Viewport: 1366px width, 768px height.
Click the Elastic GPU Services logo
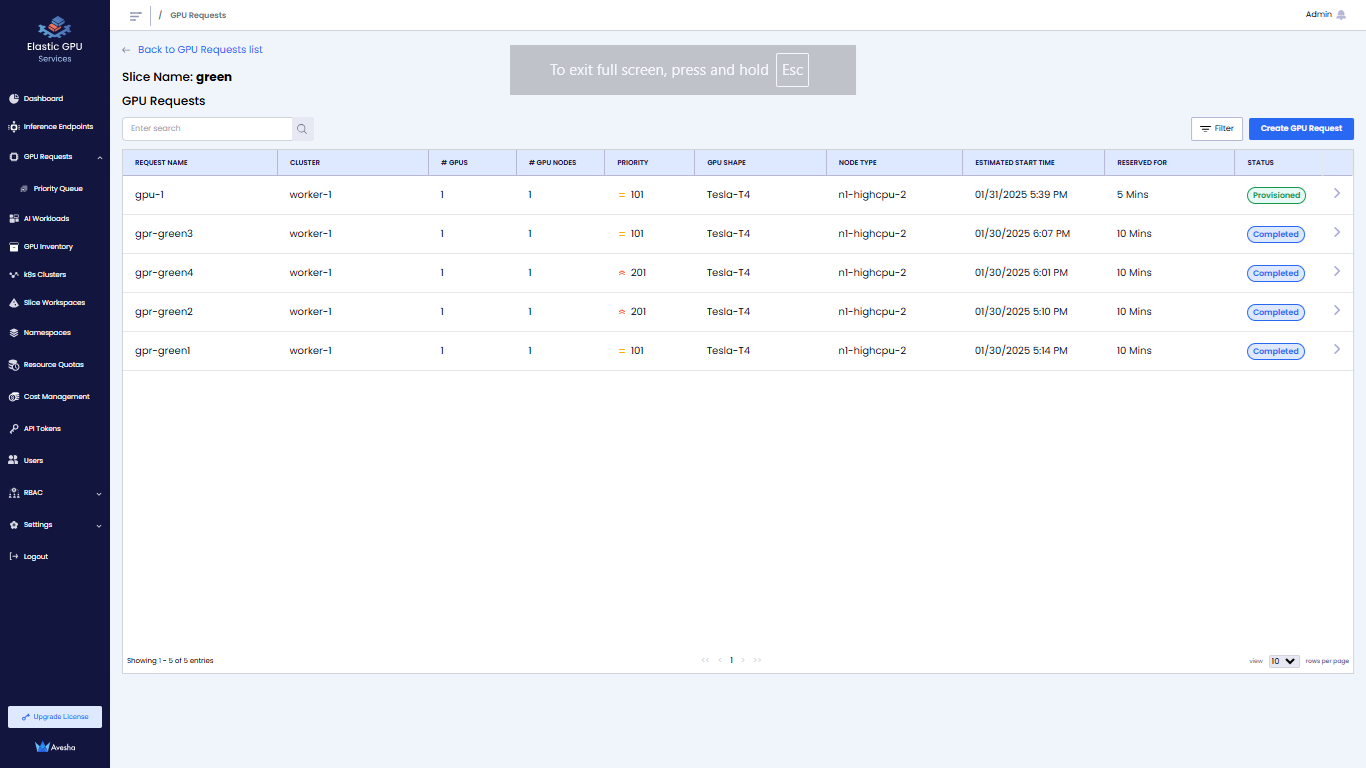[x=54, y=39]
